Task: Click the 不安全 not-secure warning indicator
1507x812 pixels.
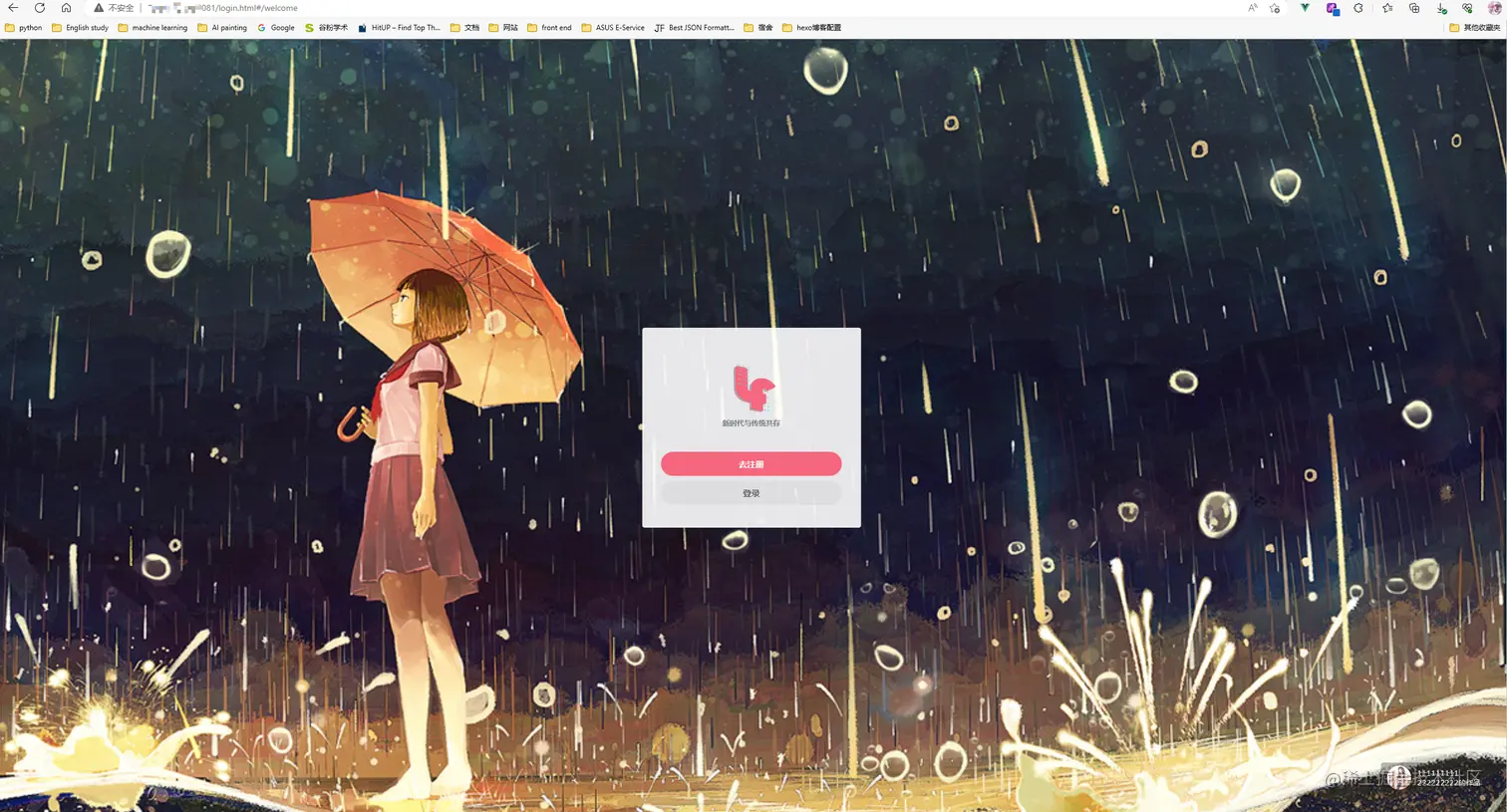Action: tap(114, 8)
